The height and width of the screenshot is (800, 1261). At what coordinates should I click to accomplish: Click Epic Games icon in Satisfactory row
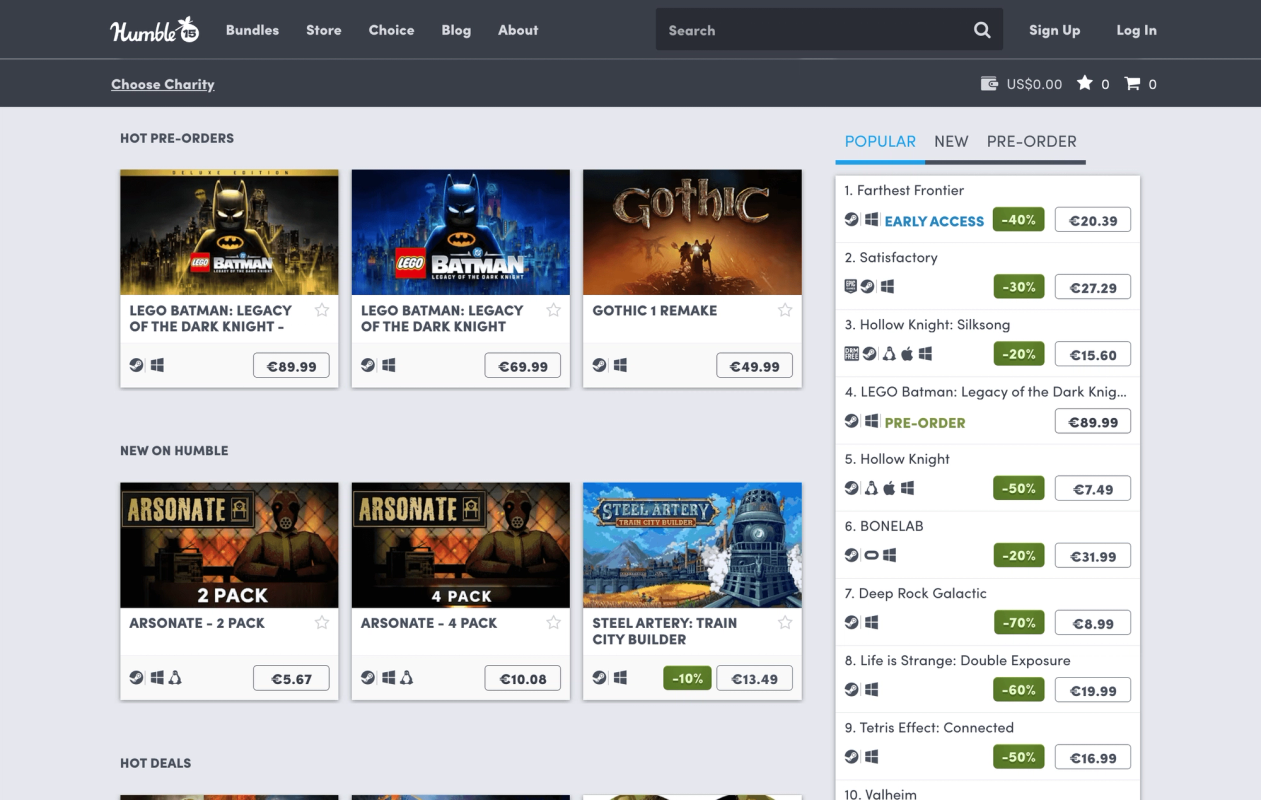tap(851, 287)
